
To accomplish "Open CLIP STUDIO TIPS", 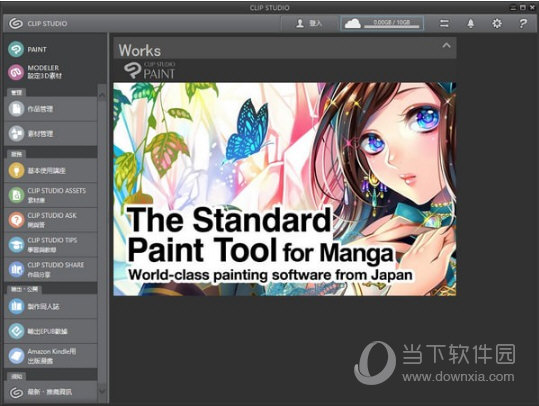I will click(51, 244).
